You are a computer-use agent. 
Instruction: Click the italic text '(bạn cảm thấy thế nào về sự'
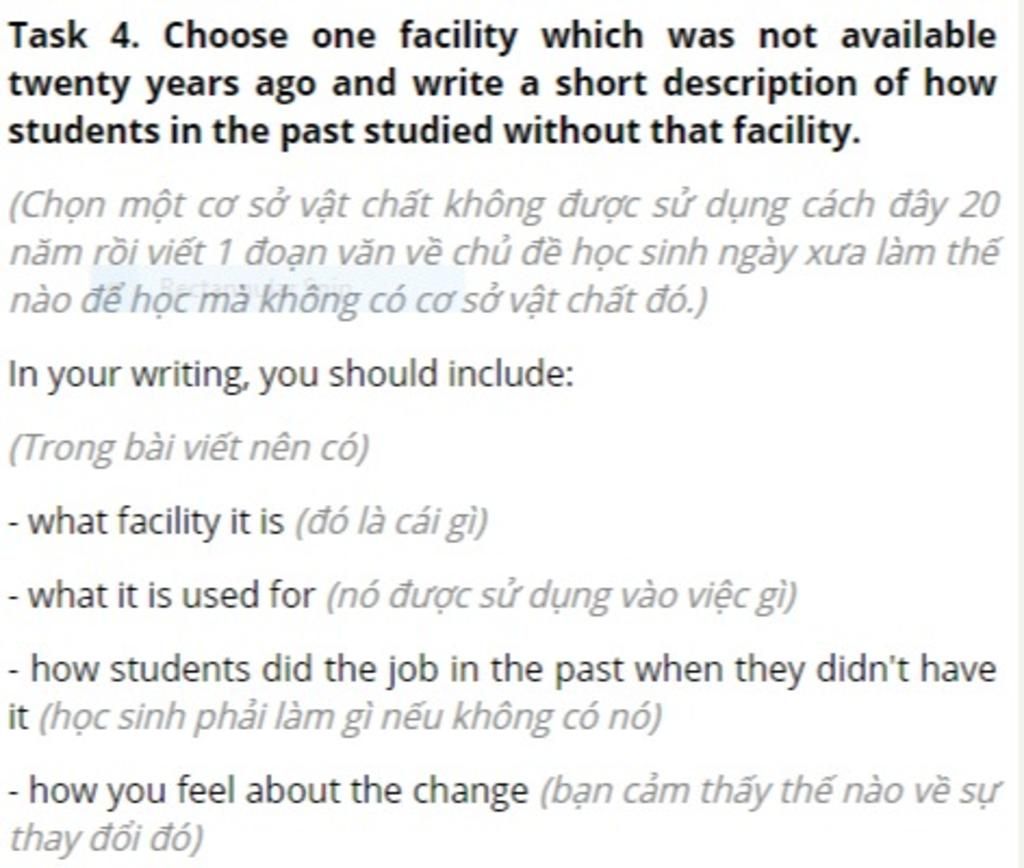click(x=769, y=792)
